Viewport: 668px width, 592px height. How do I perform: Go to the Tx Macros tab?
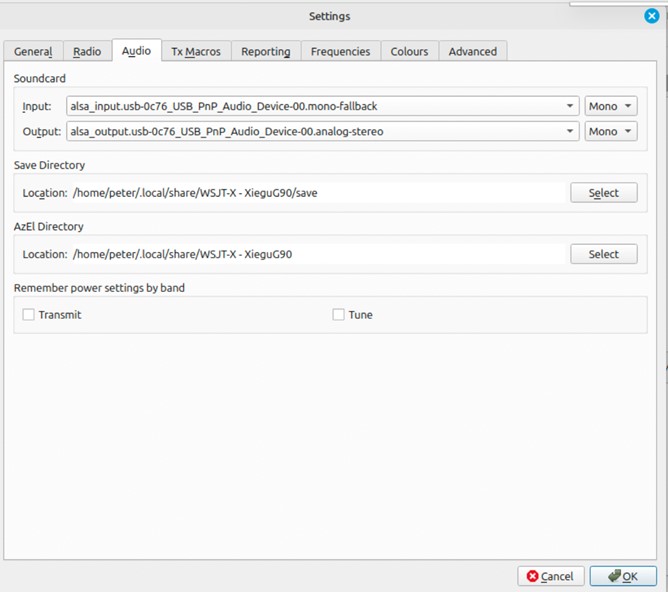[196, 51]
